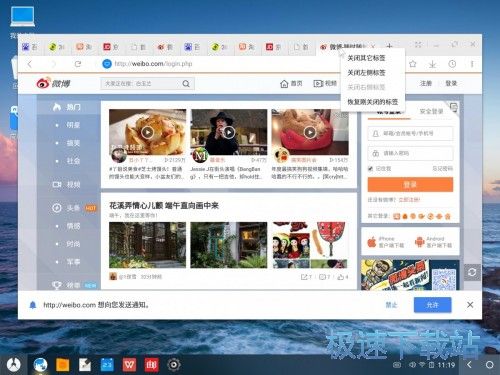
Task: Allow notifications with the blue 允许 button
Action: (x=432, y=305)
